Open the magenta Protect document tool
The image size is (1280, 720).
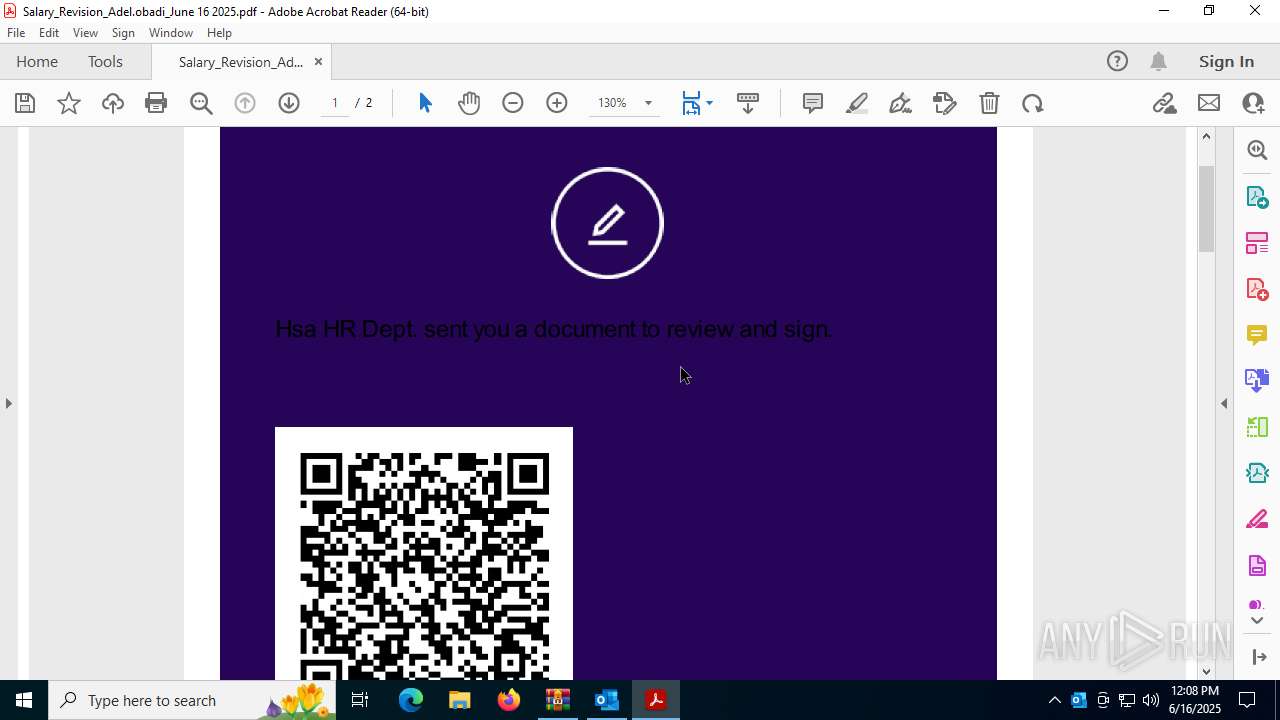(x=1257, y=566)
